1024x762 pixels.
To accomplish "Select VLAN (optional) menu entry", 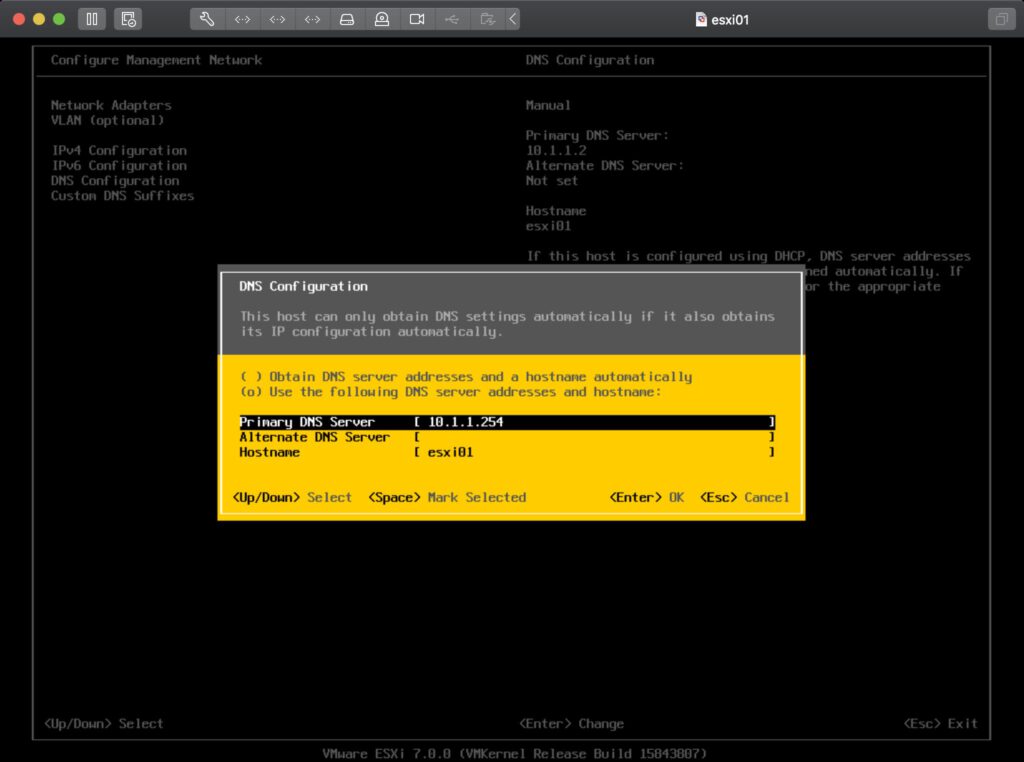I will (107, 120).
